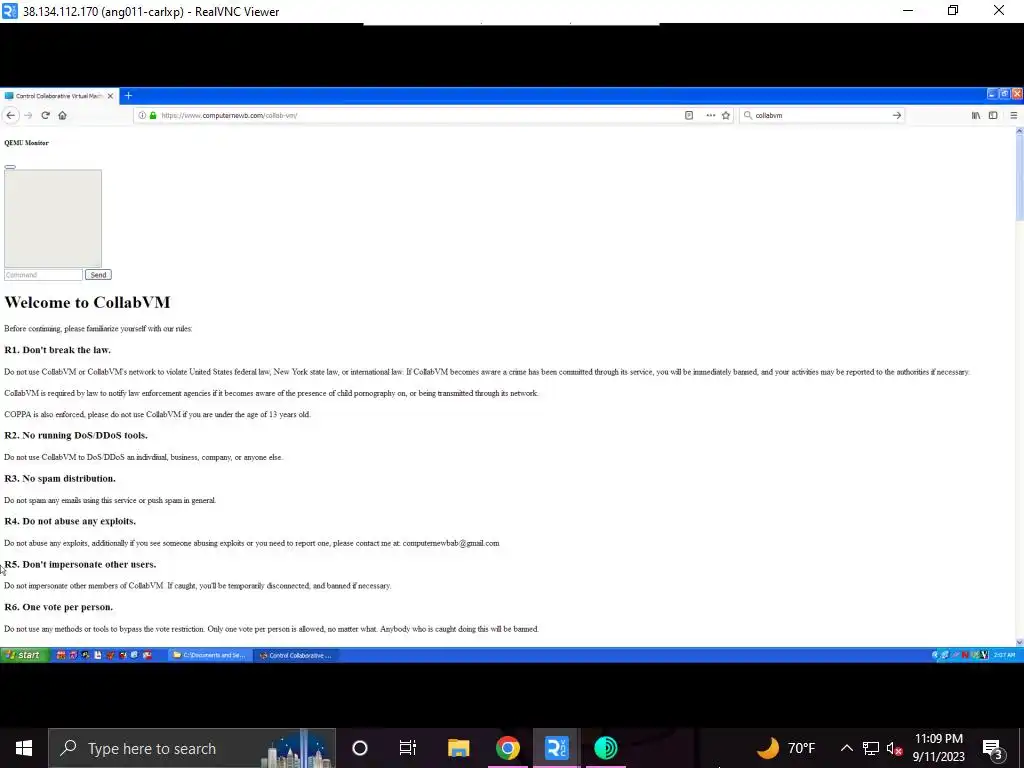1024x768 pixels.
Task: Open the notification center icon
Action: [993, 748]
